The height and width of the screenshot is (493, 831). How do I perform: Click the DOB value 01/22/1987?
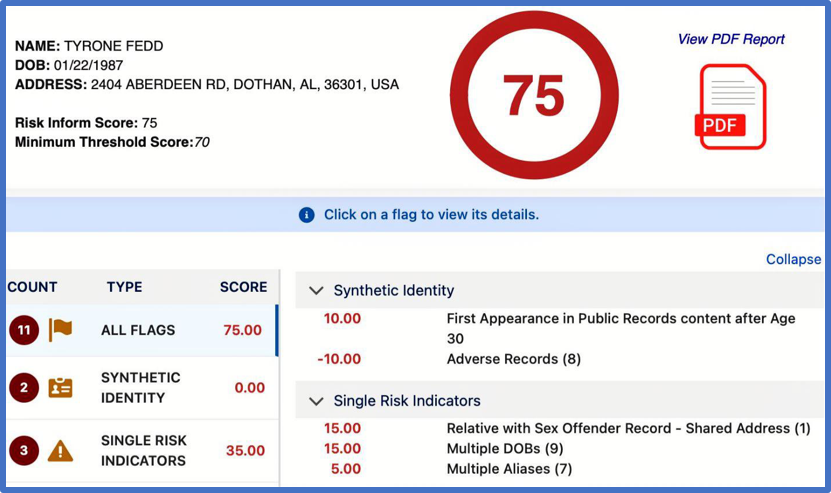(89, 65)
